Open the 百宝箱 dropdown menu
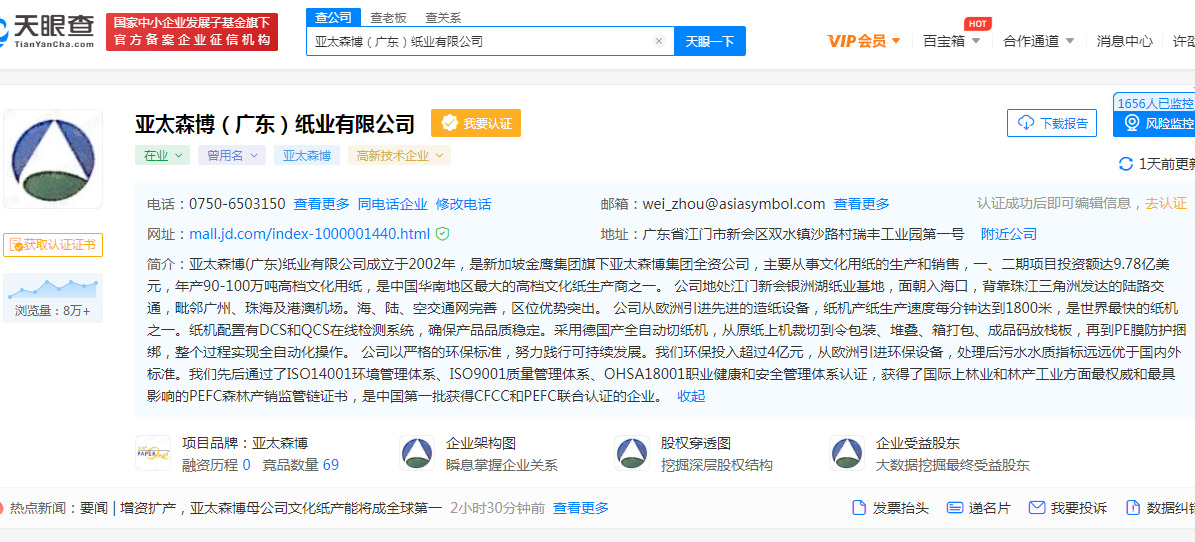The height and width of the screenshot is (542, 1195). [x=952, y=41]
